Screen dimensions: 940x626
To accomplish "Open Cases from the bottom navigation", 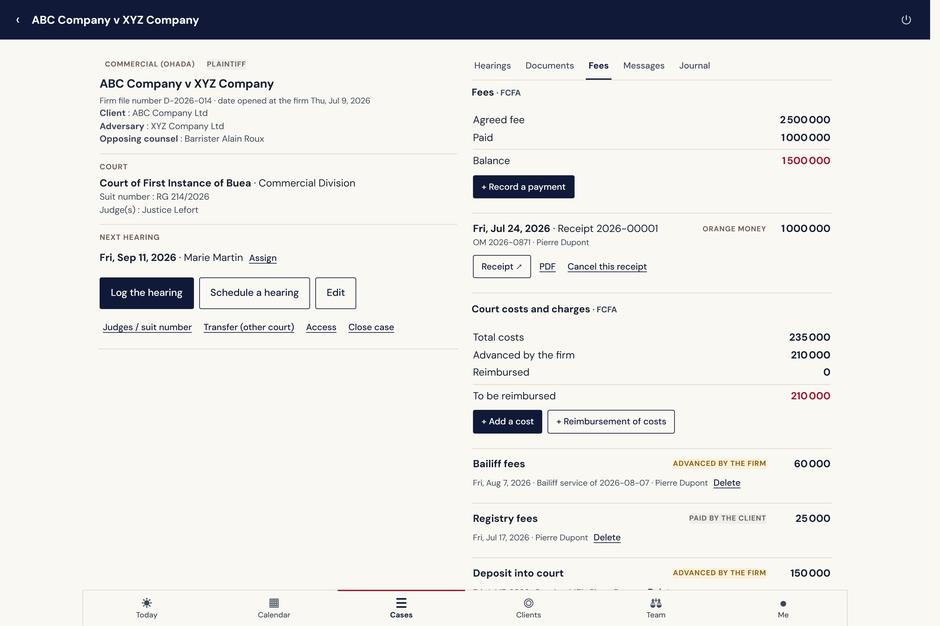I will 401,607.
